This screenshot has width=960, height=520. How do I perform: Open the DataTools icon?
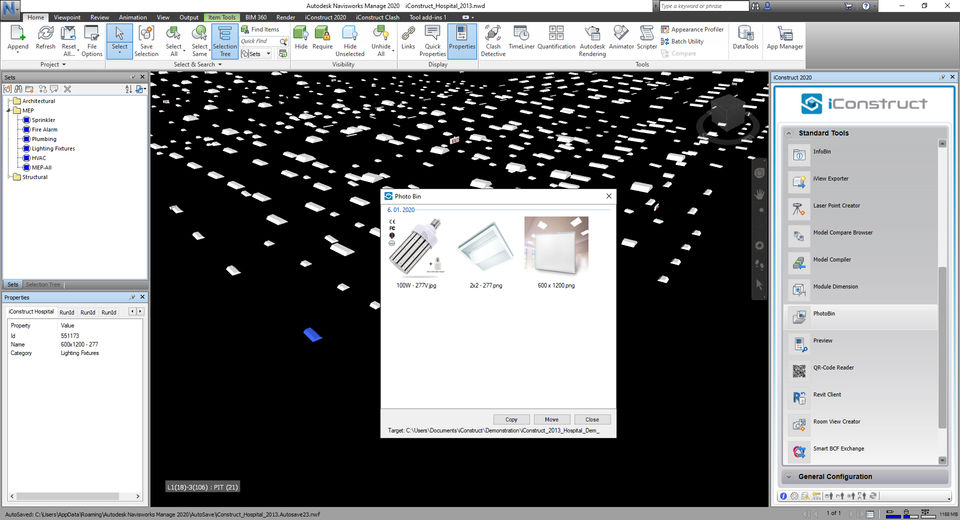[x=745, y=39]
